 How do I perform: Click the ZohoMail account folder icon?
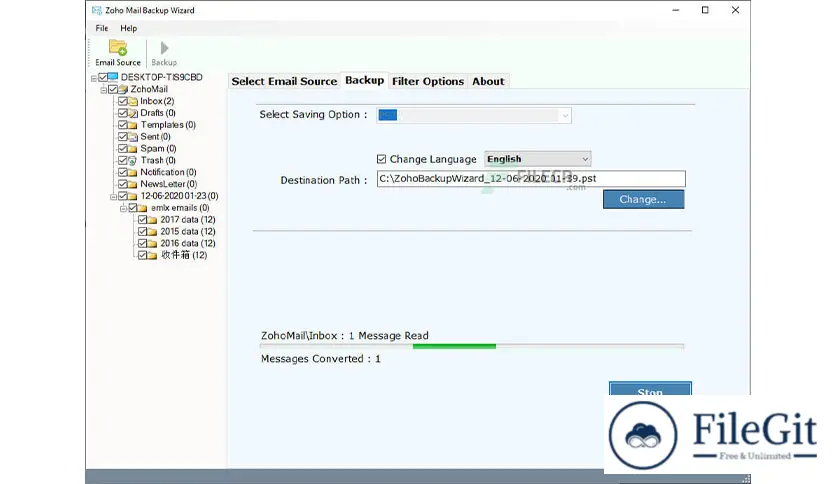click(x=123, y=89)
